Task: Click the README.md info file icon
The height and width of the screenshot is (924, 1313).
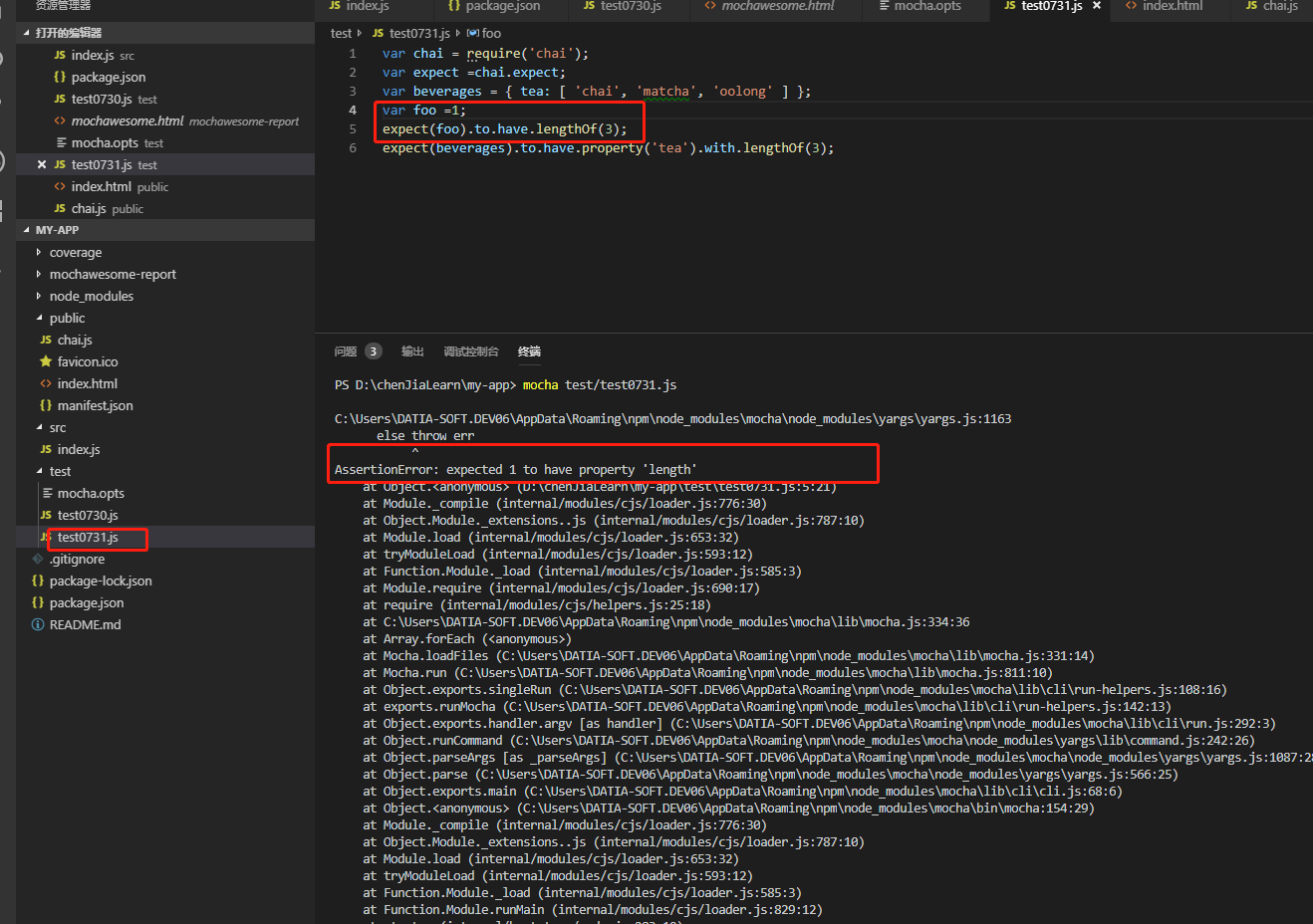Action: pyautogui.click(x=38, y=625)
